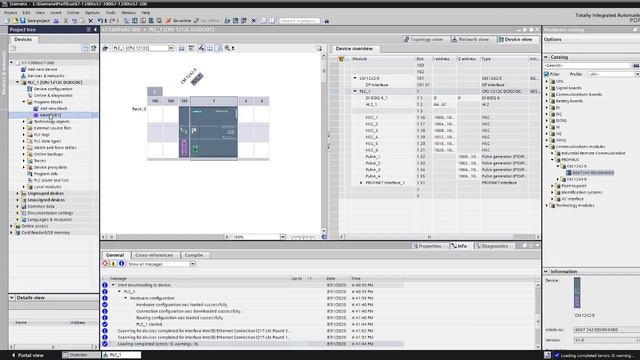
Task: Open the zoom percentage dropdown
Action: [282, 237]
